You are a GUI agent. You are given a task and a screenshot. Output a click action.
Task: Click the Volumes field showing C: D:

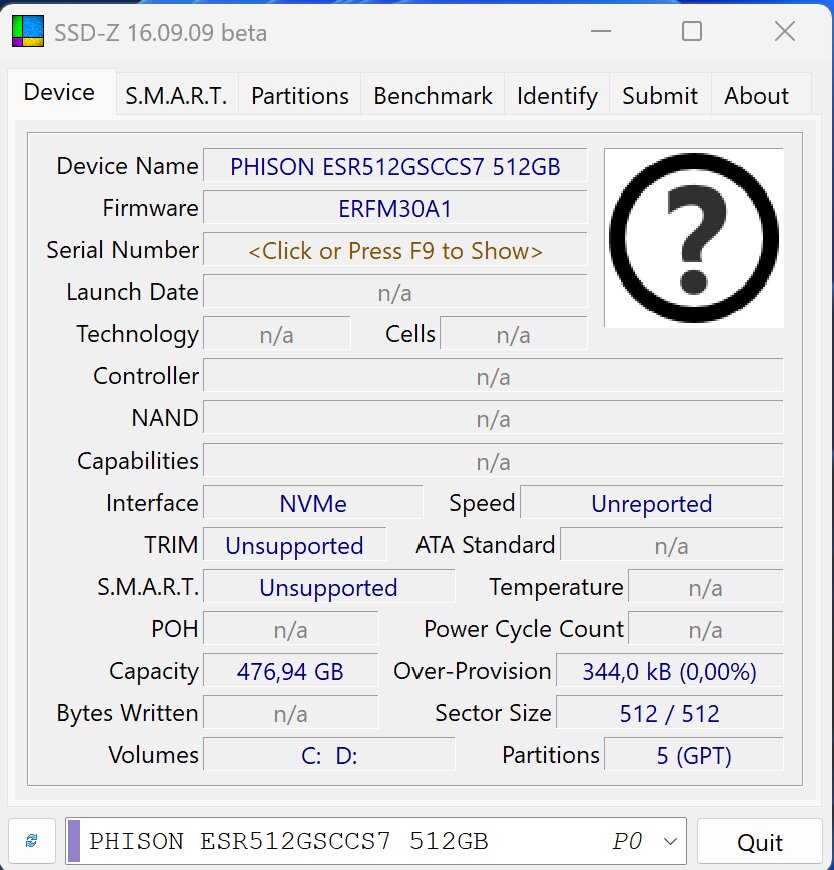(329, 755)
